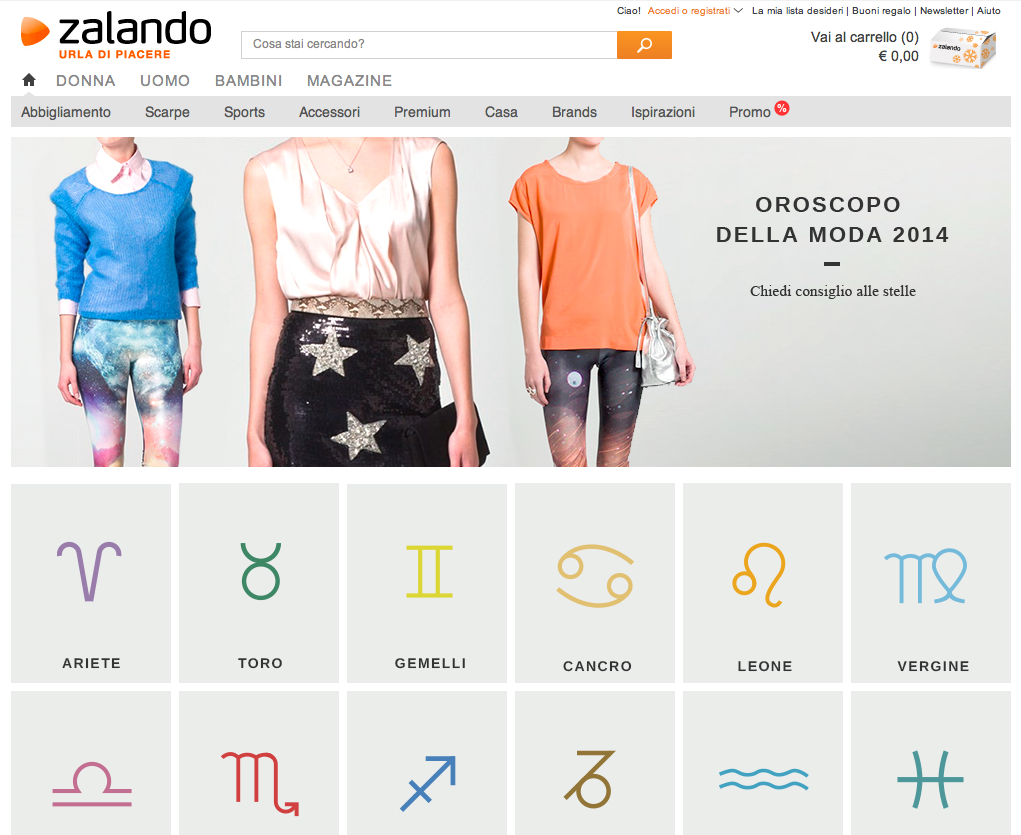Open the DONNA top navigation tab
The width and height of the screenshot is (1021, 835).
tap(85, 81)
